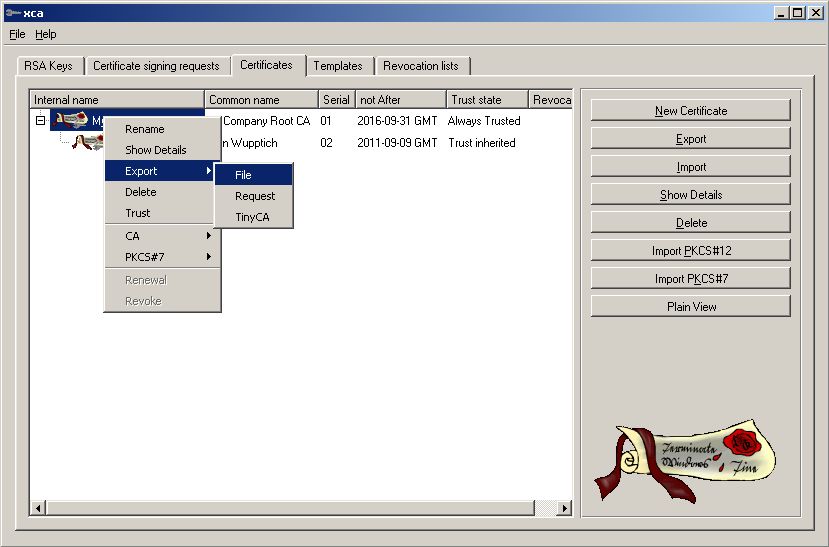This screenshot has width=829, height=547.
Task: Select Request in the Export submenu
Action: point(255,196)
